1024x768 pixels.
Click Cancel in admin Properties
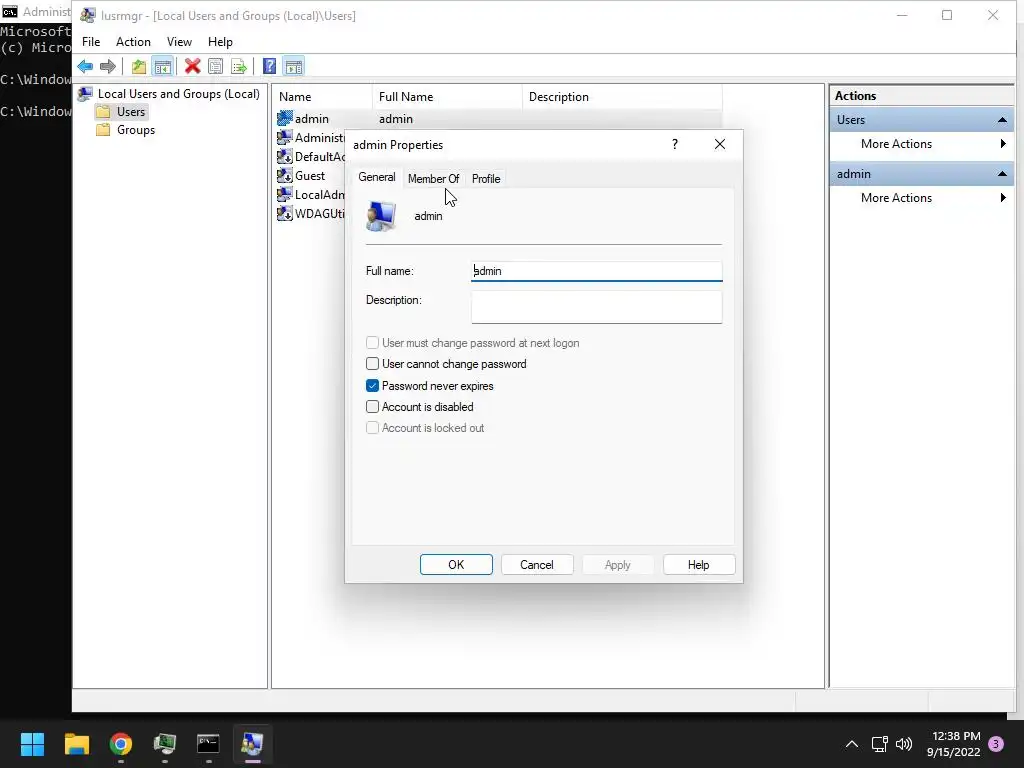(x=537, y=564)
